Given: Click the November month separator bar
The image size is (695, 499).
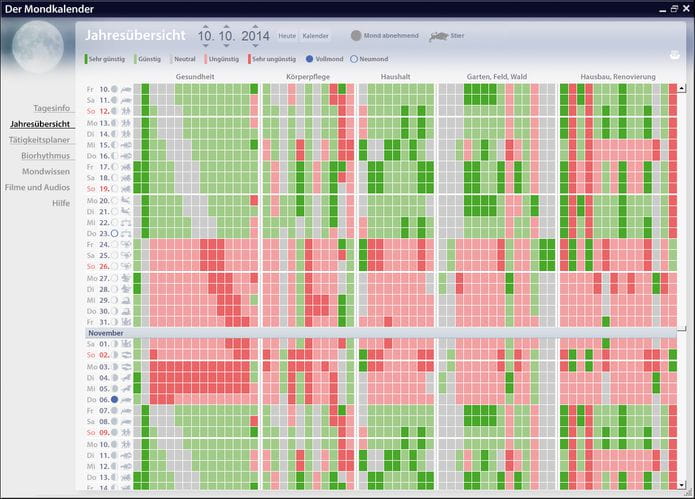Looking at the screenshot, I should point(380,332).
